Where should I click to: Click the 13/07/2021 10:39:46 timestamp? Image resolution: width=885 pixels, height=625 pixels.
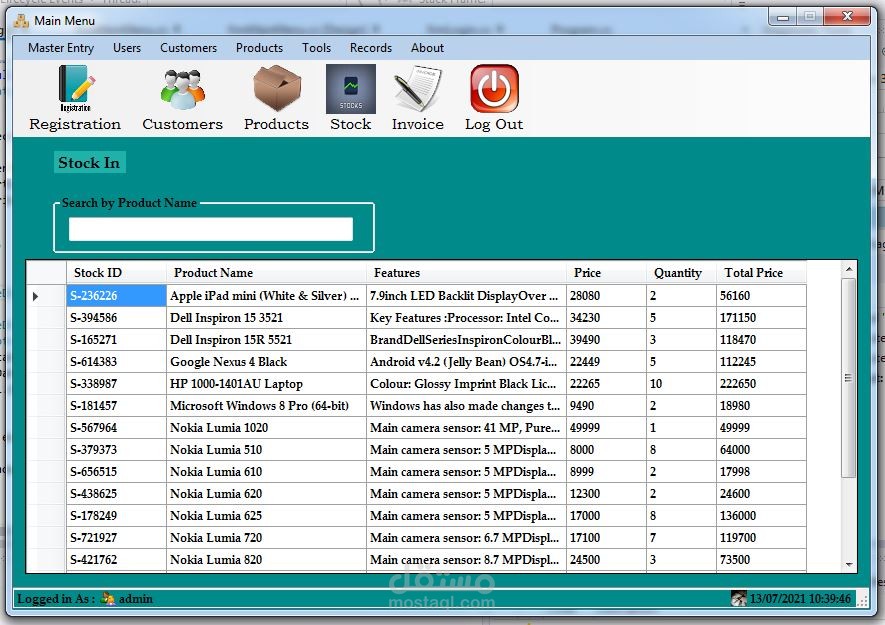click(800, 598)
